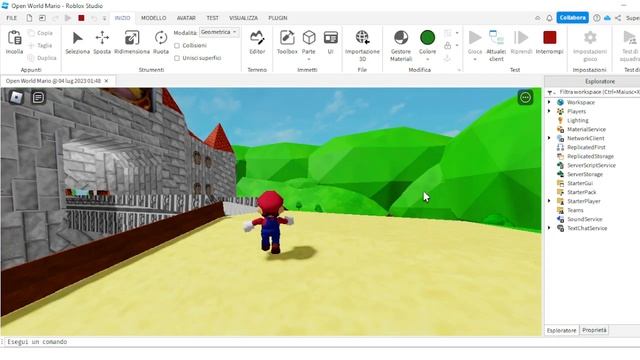Viewport: 640px width, 360px height.
Task: Click the Copia button in Appunti
Action: coord(40,33)
